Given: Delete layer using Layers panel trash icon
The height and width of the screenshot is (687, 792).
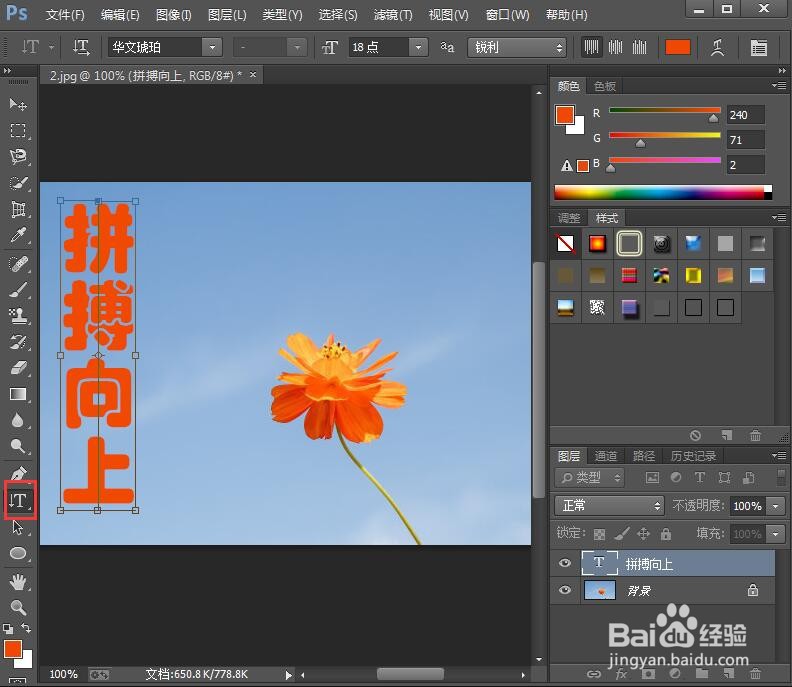Looking at the screenshot, I should pos(755,674).
